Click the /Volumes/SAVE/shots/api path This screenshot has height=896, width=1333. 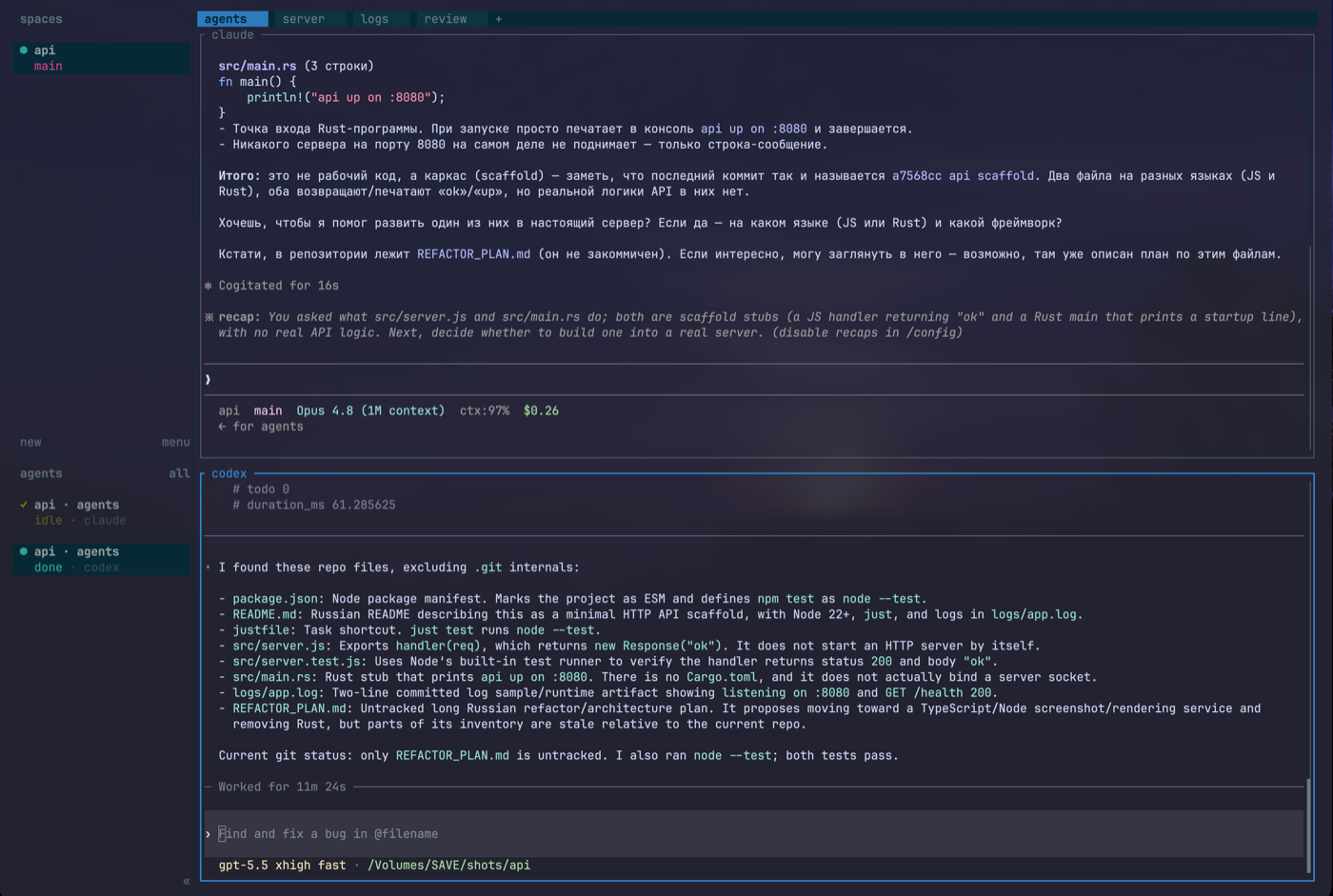tap(448, 865)
